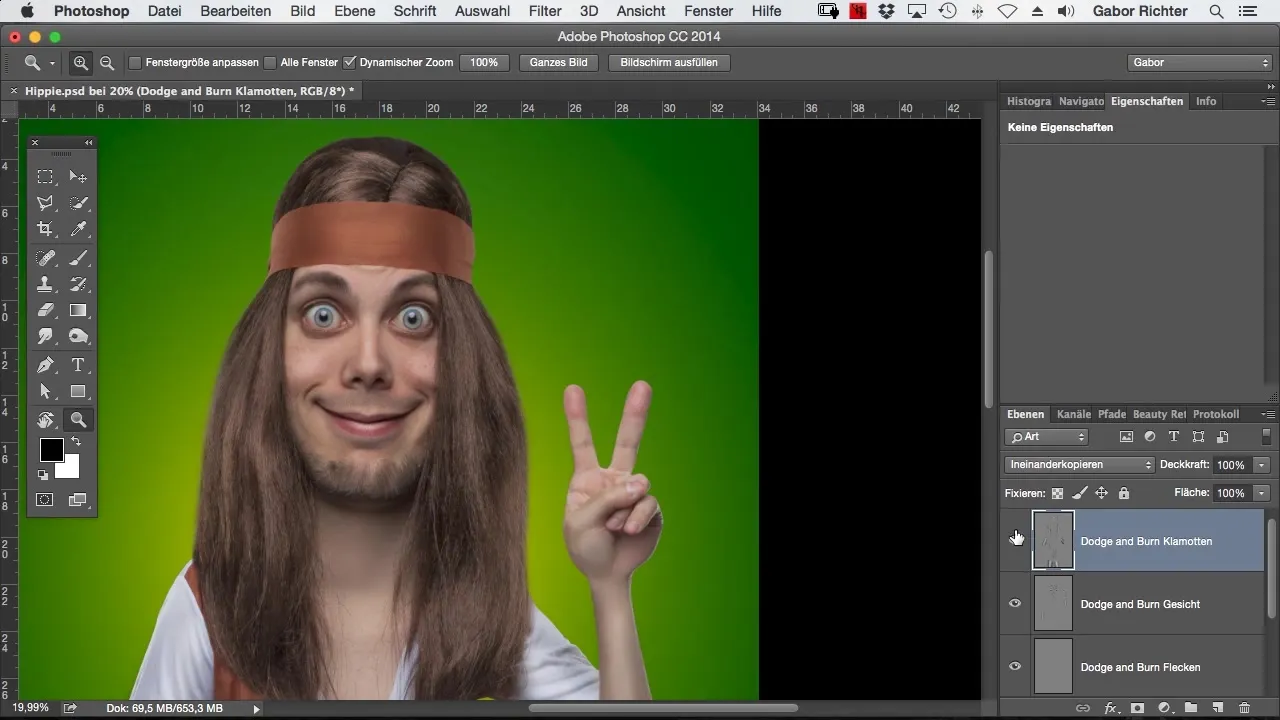Screen dimensions: 1280x720
Task: Open the Gabor workspace dropdown
Action: click(1199, 62)
